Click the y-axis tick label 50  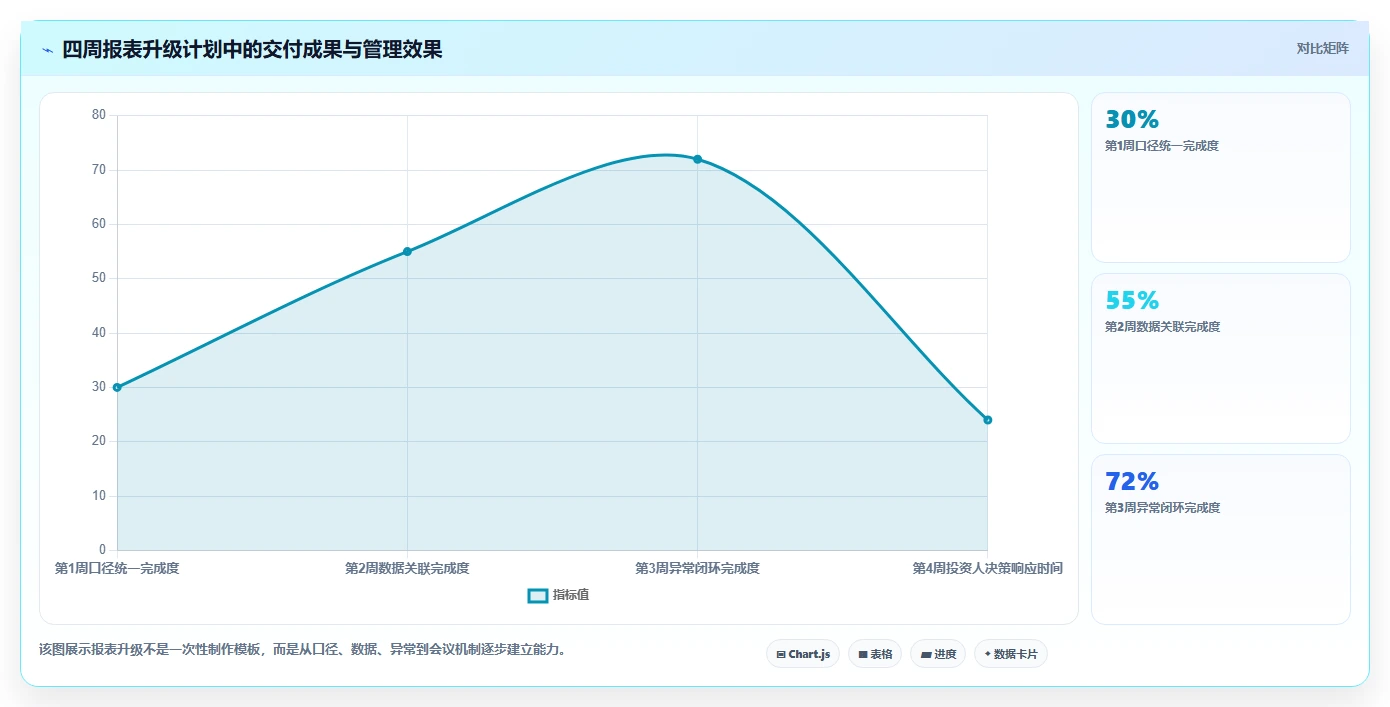pyautogui.click(x=99, y=278)
